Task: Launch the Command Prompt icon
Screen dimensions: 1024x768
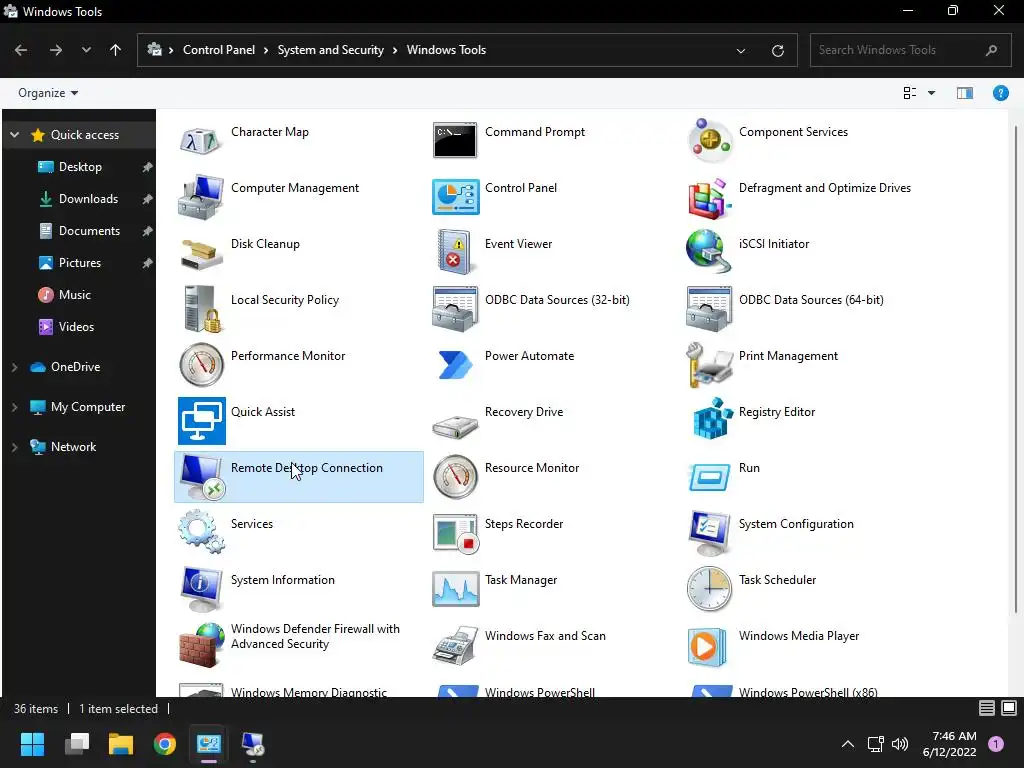Action: [455, 140]
